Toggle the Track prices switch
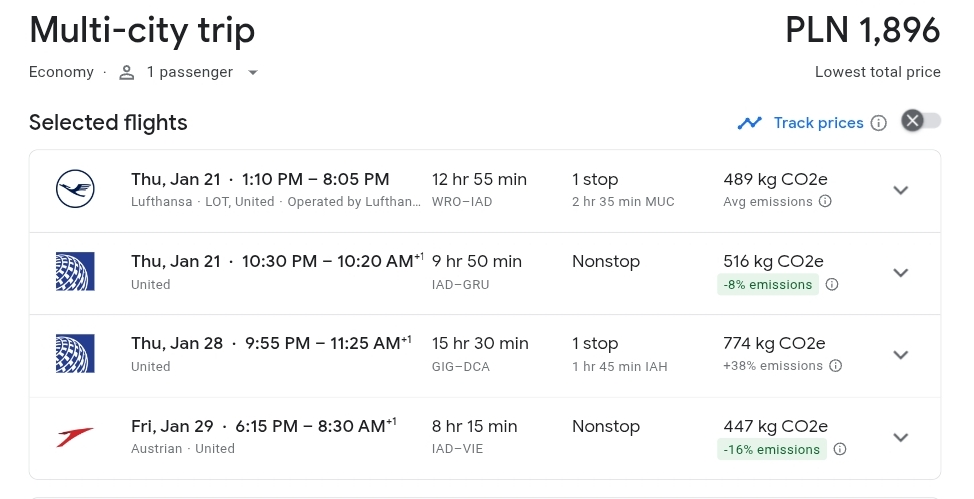Image resolution: width=974 pixels, height=499 pixels. click(x=921, y=121)
